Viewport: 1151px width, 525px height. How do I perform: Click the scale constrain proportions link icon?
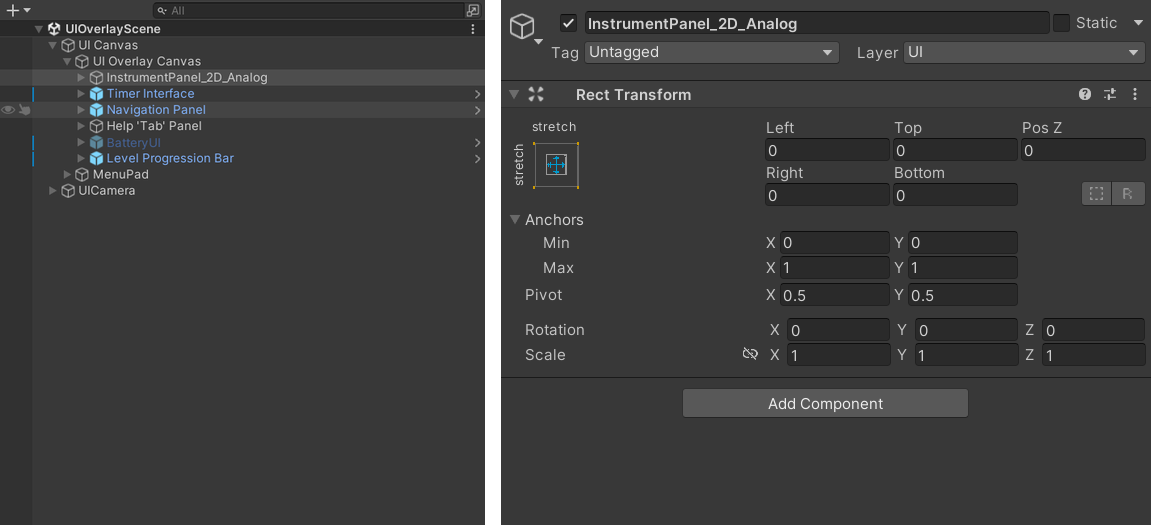749,355
